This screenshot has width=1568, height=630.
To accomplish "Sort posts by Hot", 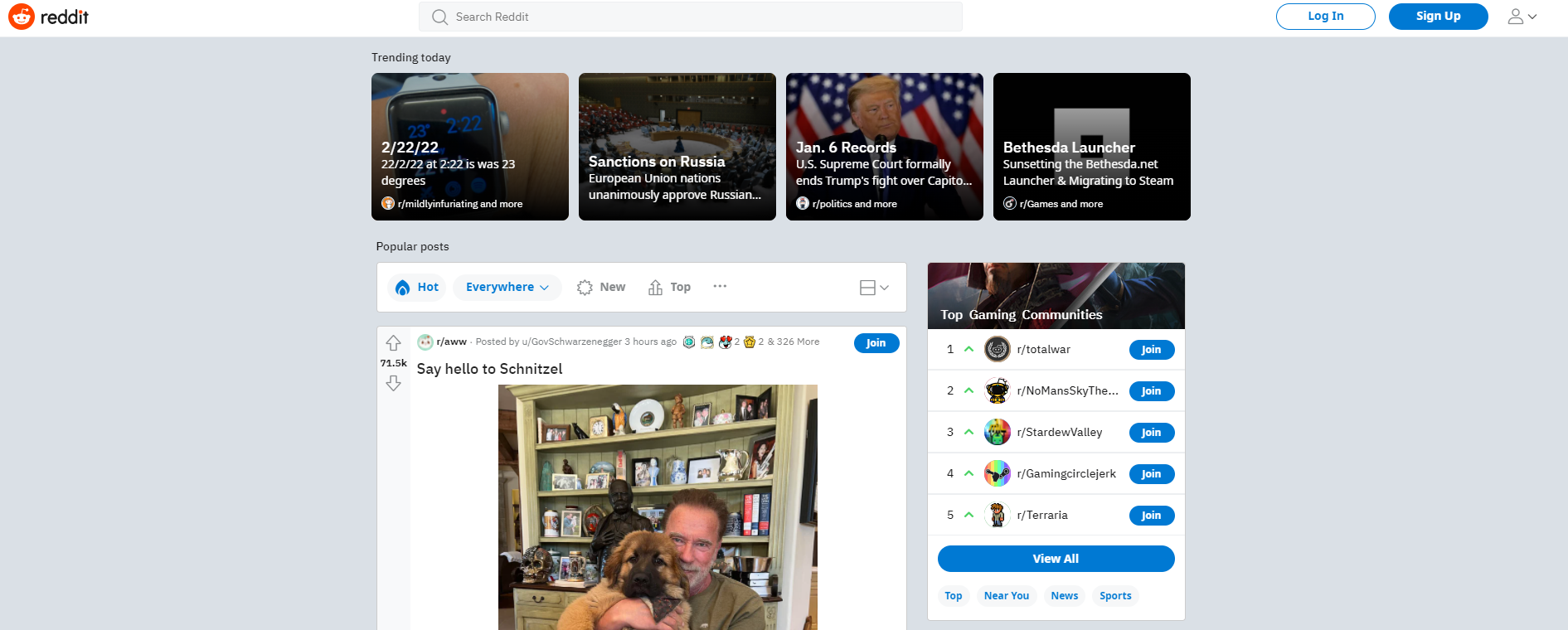I will pyautogui.click(x=417, y=288).
